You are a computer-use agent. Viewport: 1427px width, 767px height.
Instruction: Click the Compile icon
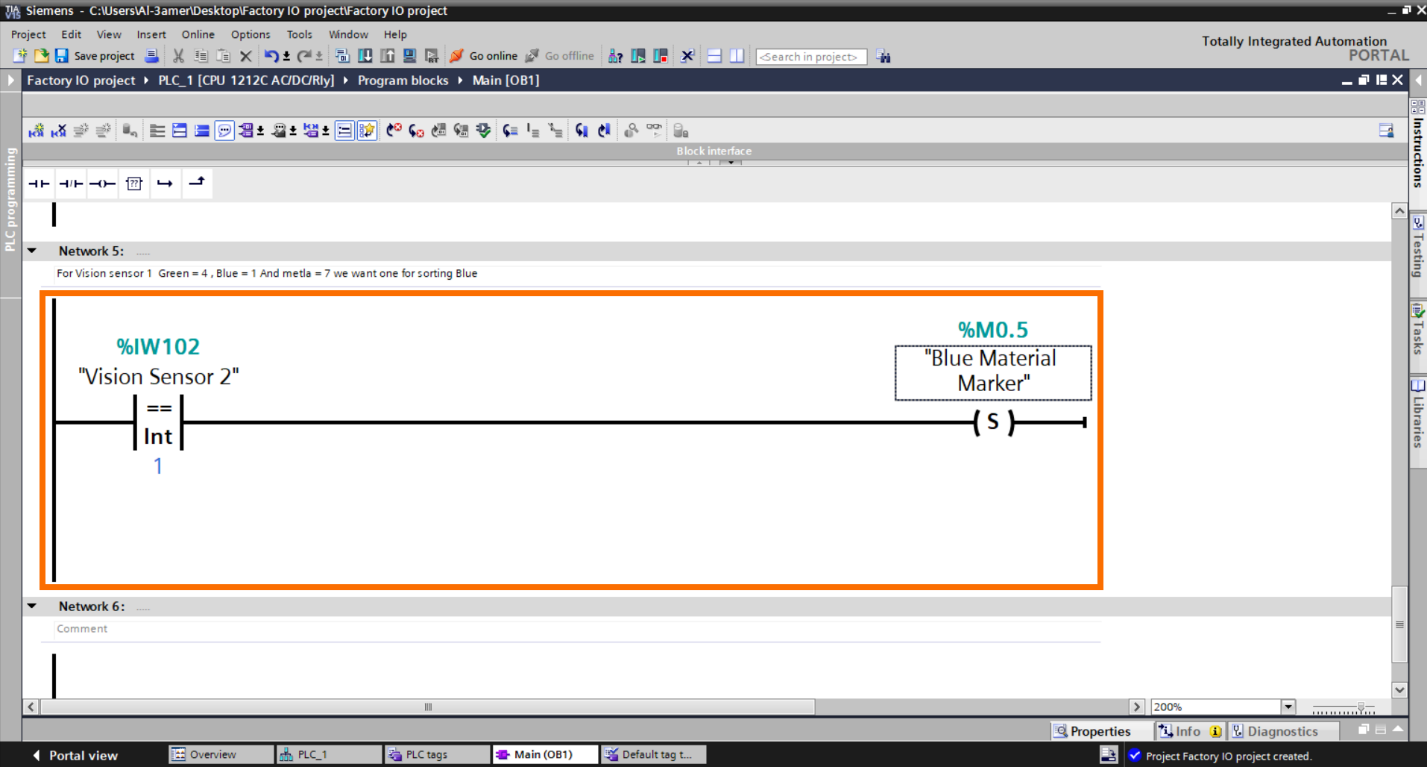(x=342, y=56)
